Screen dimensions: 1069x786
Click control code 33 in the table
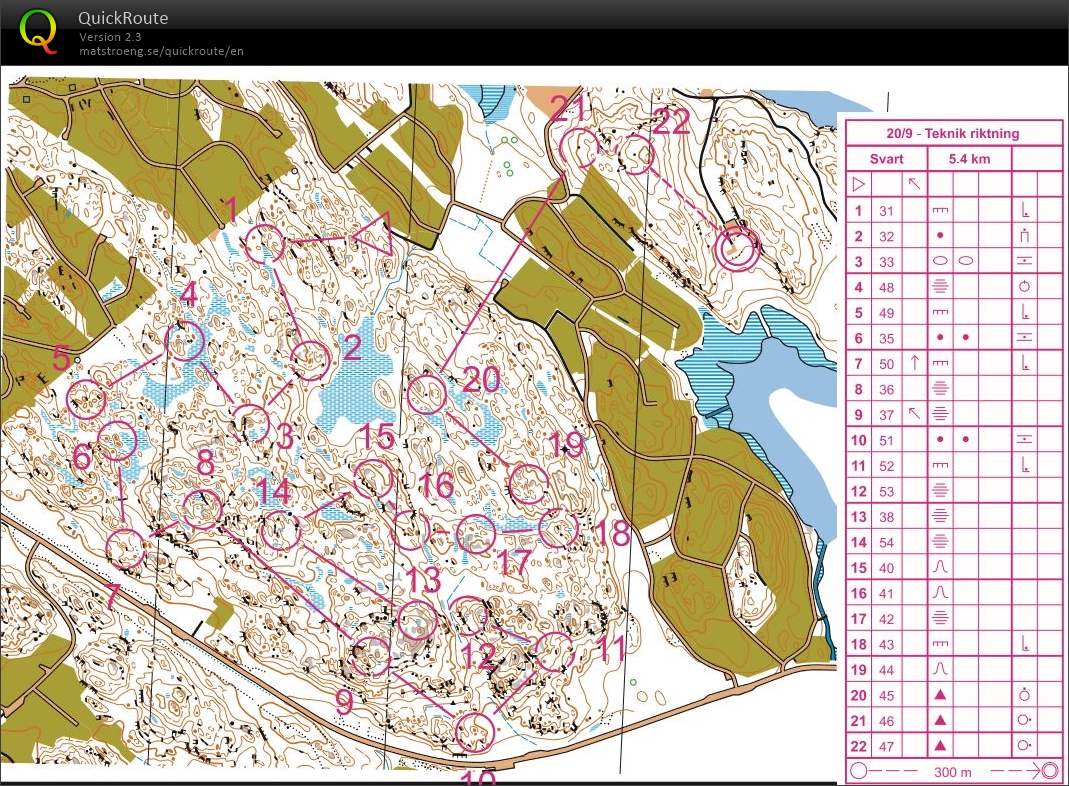(x=886, y=261)
